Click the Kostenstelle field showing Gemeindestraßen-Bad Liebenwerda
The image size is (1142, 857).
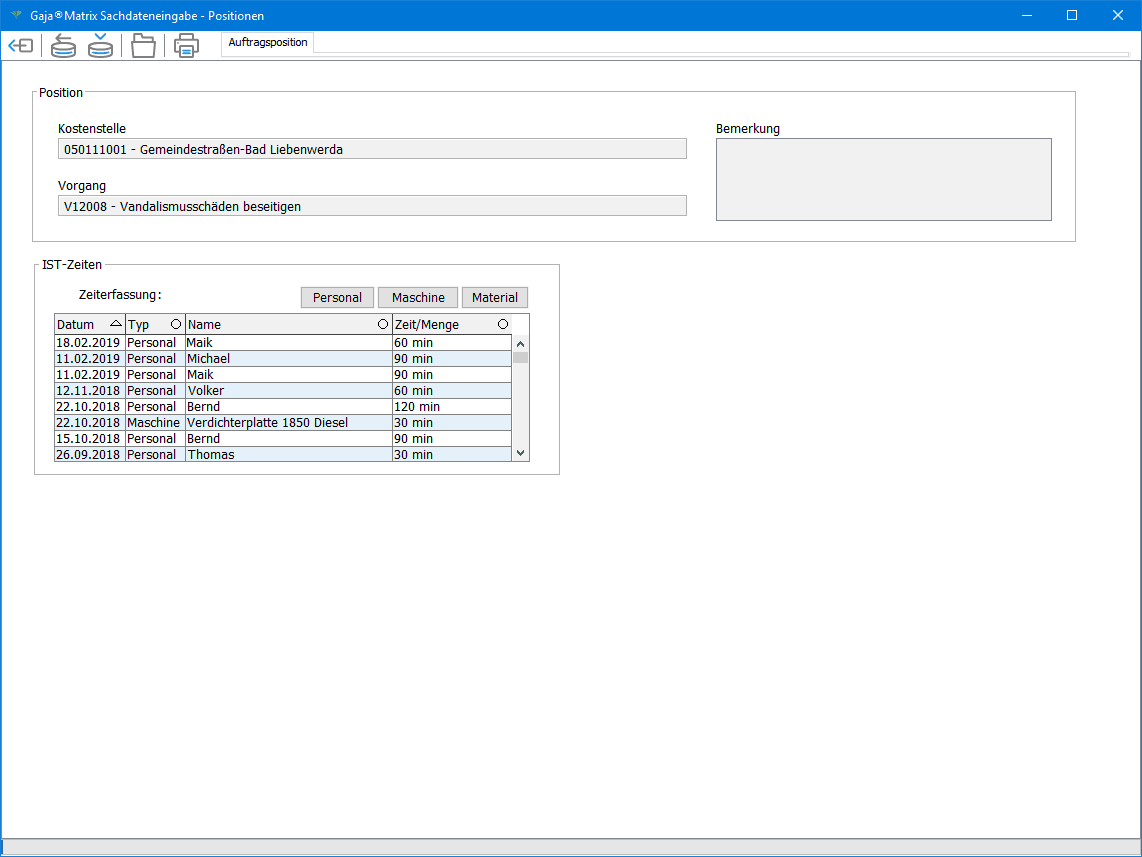point(372,149)
